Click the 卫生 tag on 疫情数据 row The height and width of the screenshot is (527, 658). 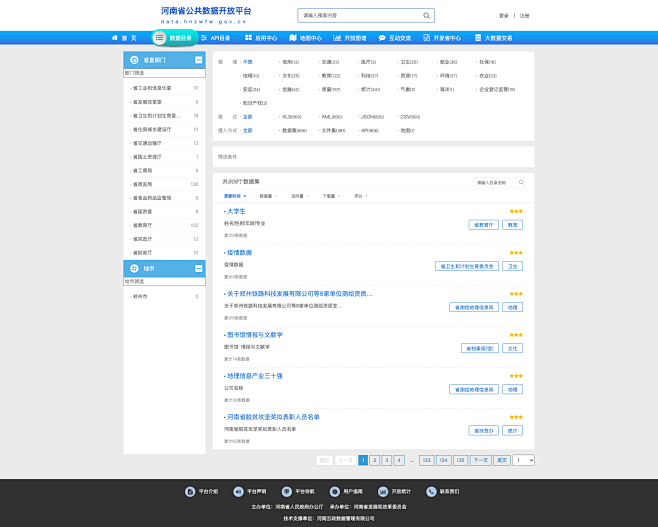coord(512,266)
